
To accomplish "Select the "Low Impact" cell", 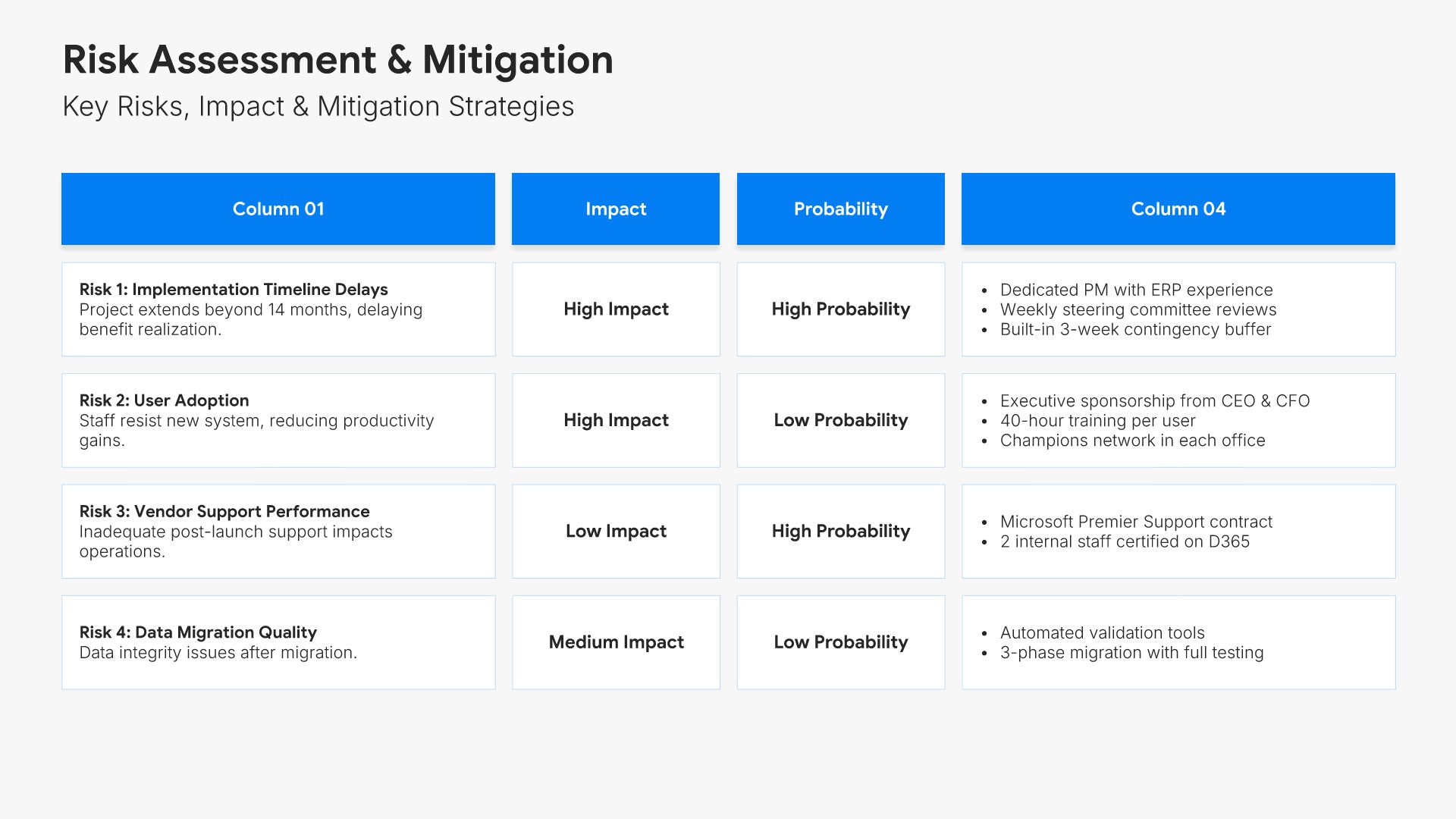I will [x=615, y=531].
